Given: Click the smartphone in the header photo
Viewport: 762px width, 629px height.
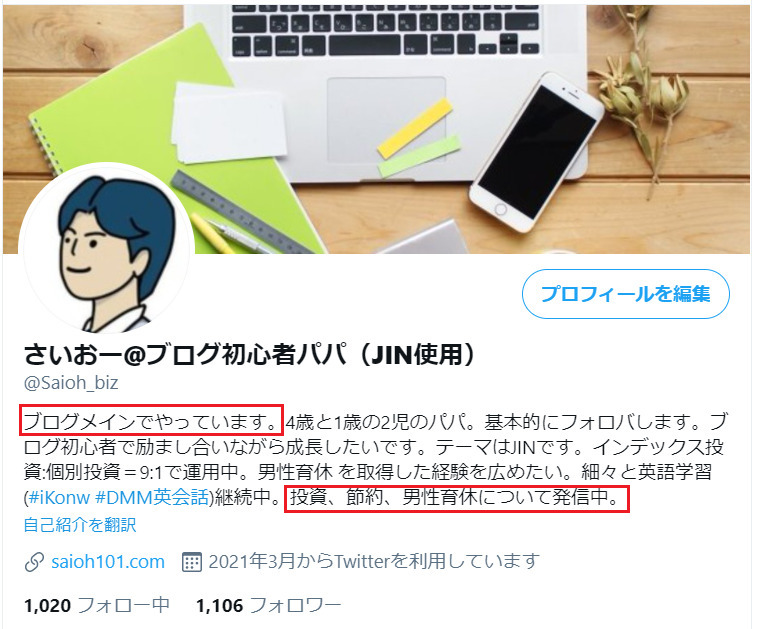Looking at the screenshot, I should pos(537,152).
